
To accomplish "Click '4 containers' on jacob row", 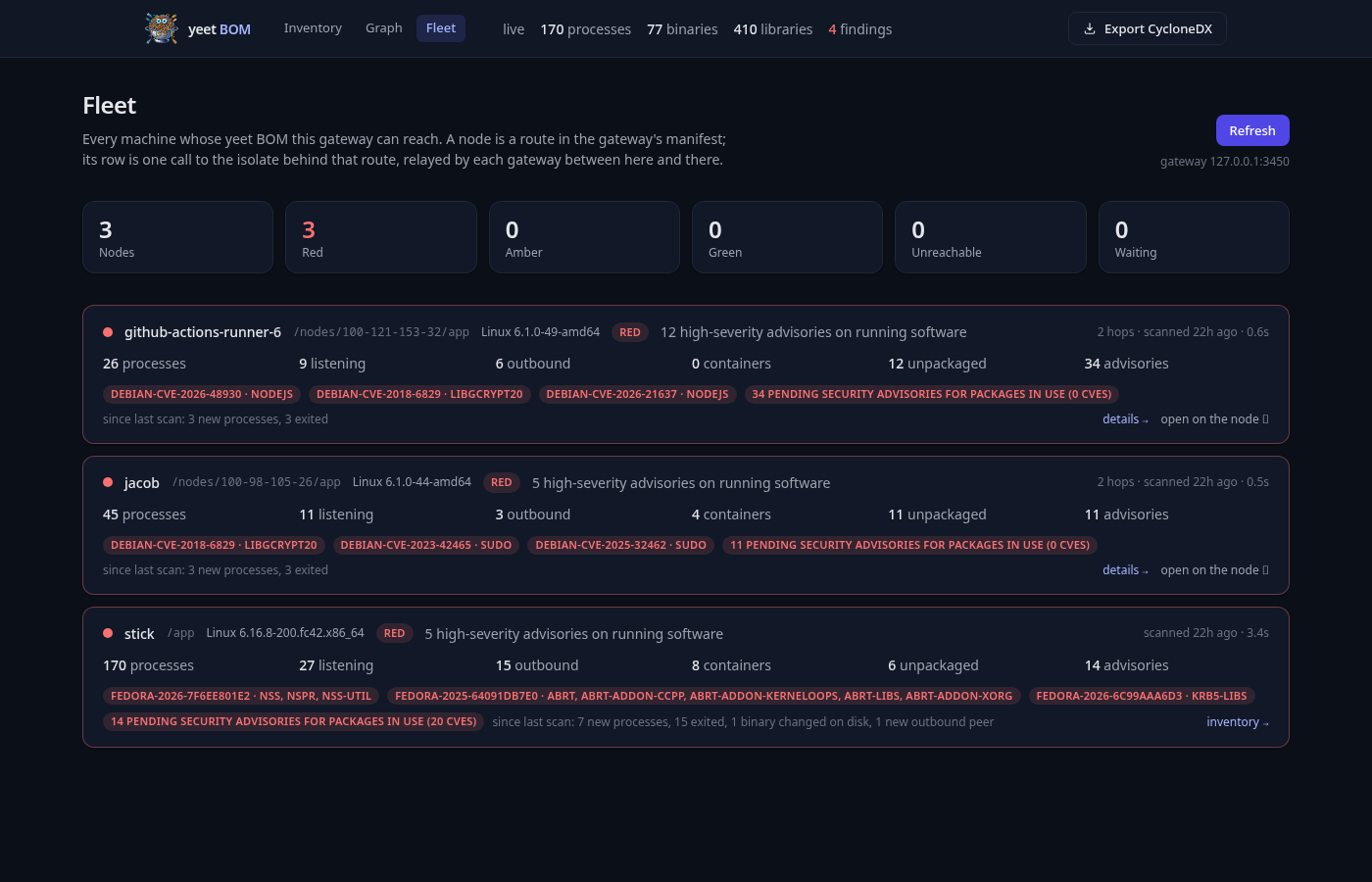I will click(x=731, y=514).
